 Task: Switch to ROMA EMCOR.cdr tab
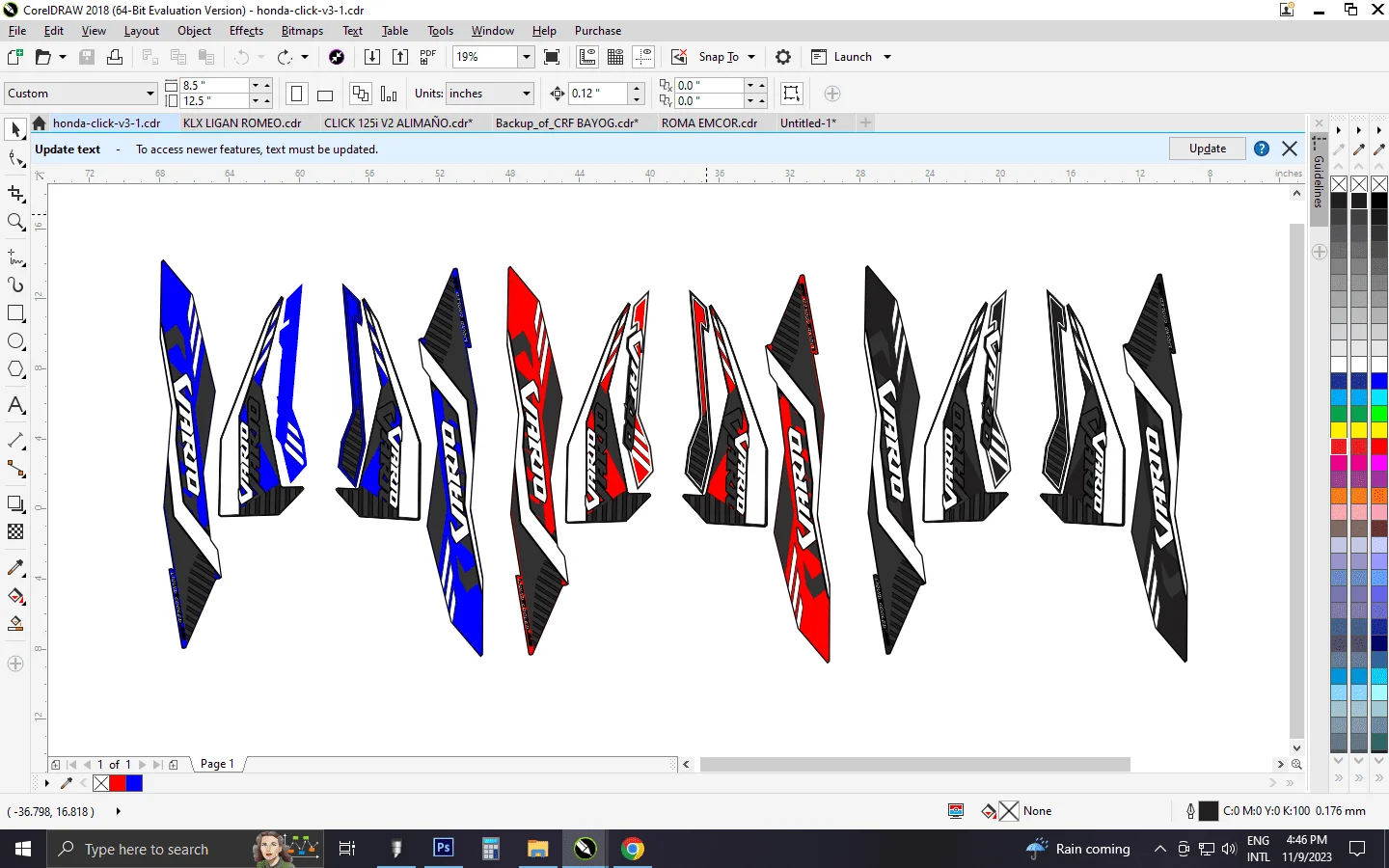tap(709, 123)
